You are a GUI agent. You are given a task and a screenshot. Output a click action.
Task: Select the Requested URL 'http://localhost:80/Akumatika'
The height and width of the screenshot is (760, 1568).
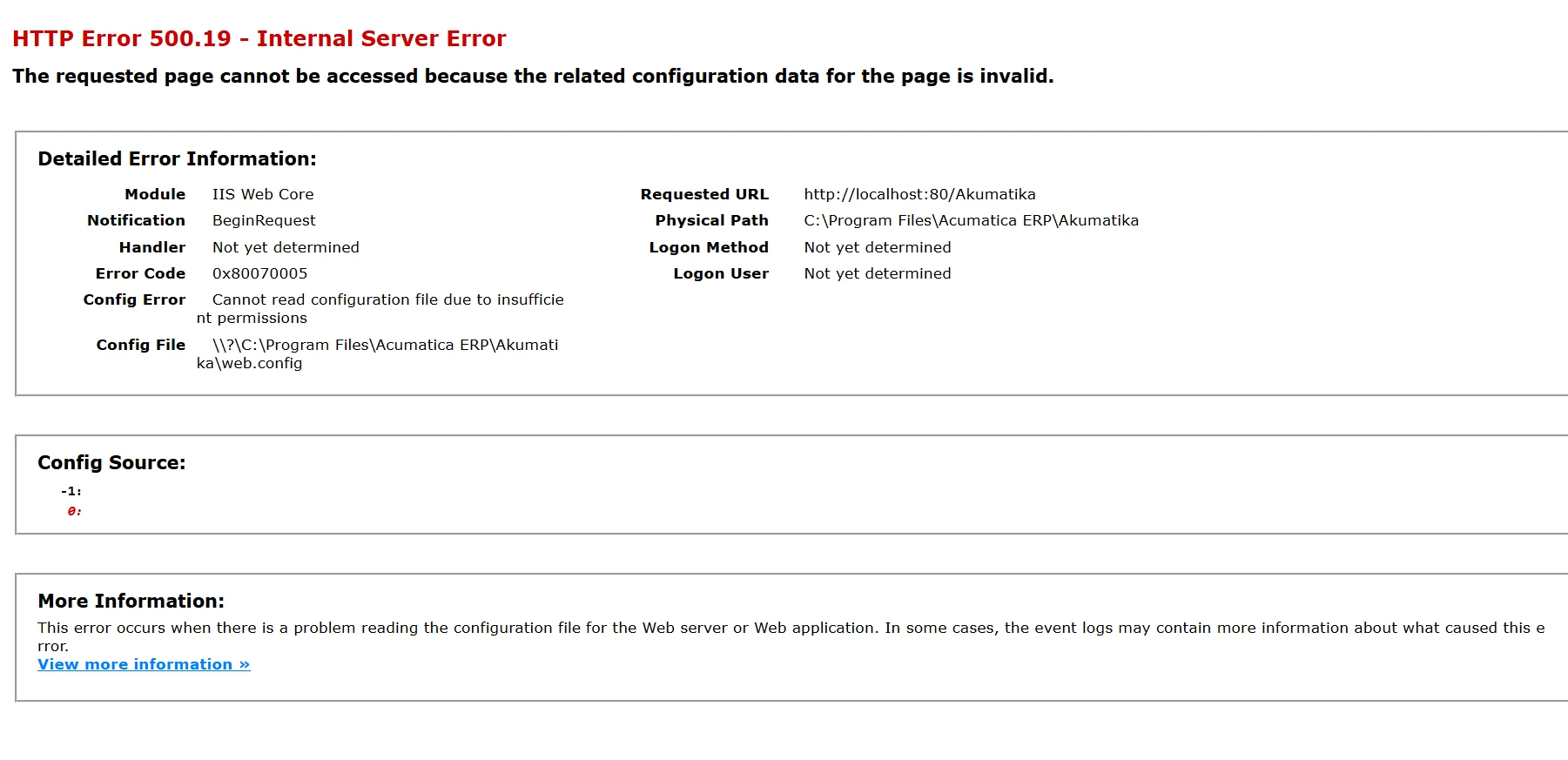pyautogui.click(x=919, y=194)
